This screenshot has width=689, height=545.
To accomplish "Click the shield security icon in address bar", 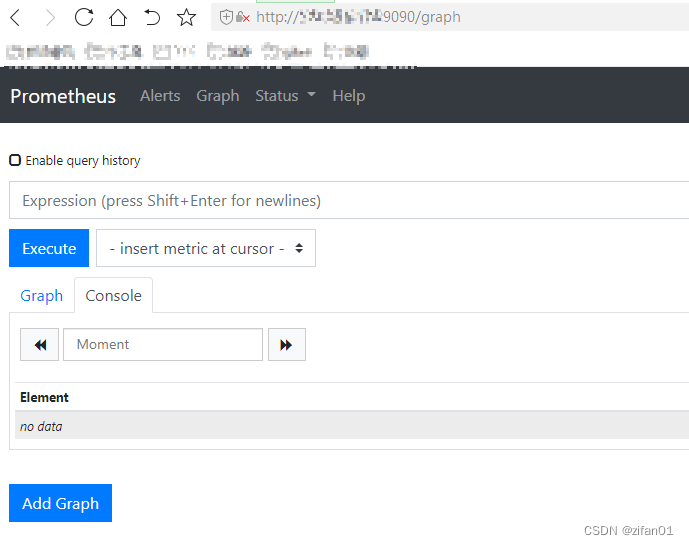I will (x=226, y=18).
